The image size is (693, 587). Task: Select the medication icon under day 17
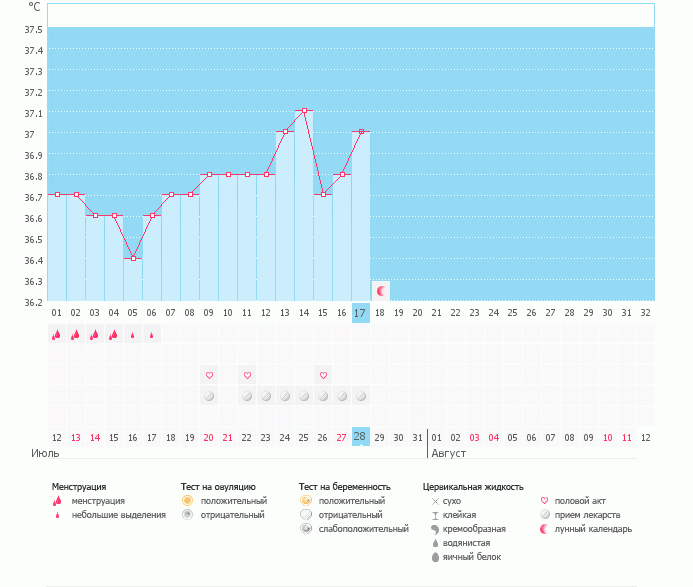(361, 396)
